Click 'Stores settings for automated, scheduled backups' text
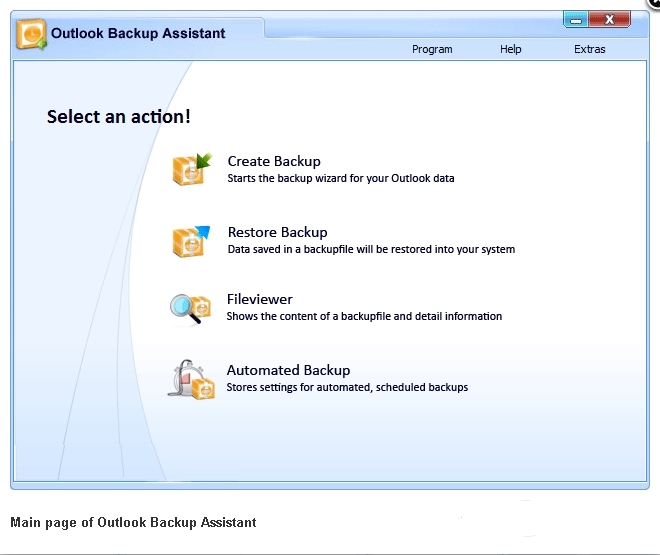This screenshot has height=555, width=660. click(347, 387)
